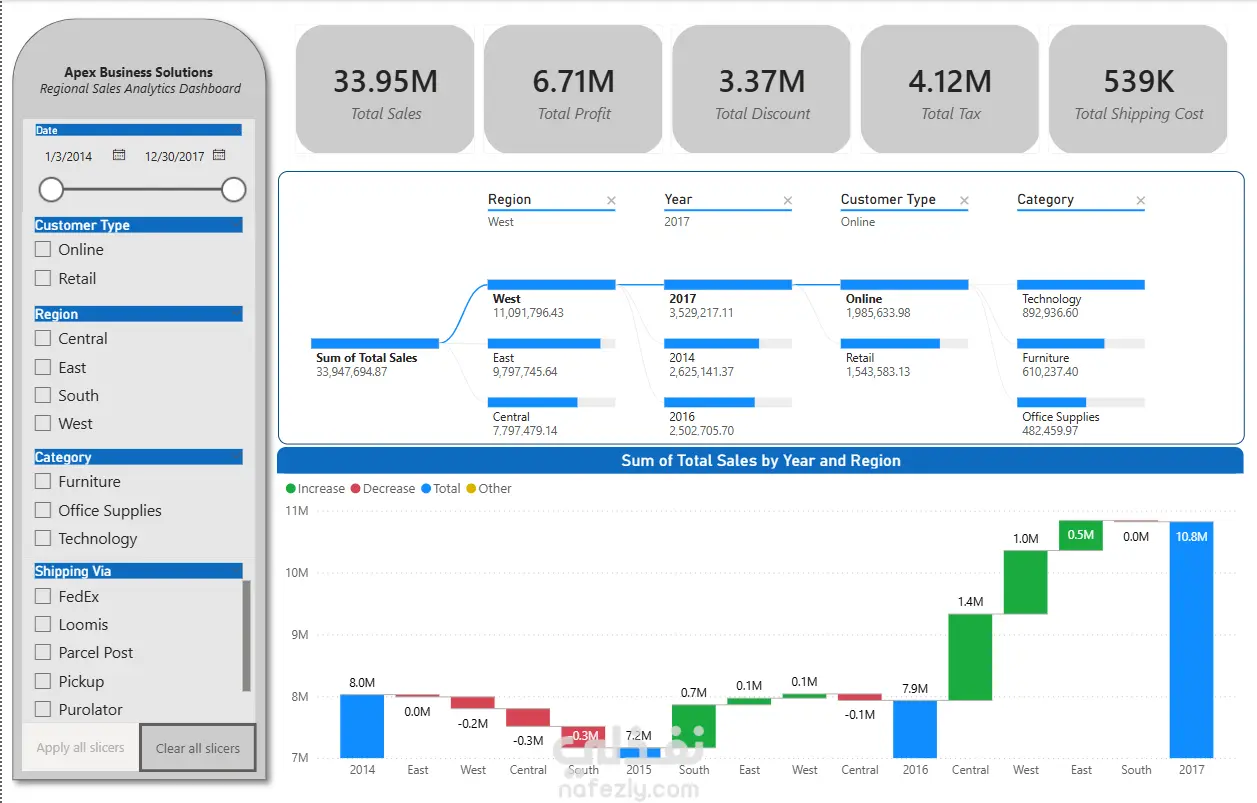Select the Technology bar in decomposition tree

(1080, 285)
